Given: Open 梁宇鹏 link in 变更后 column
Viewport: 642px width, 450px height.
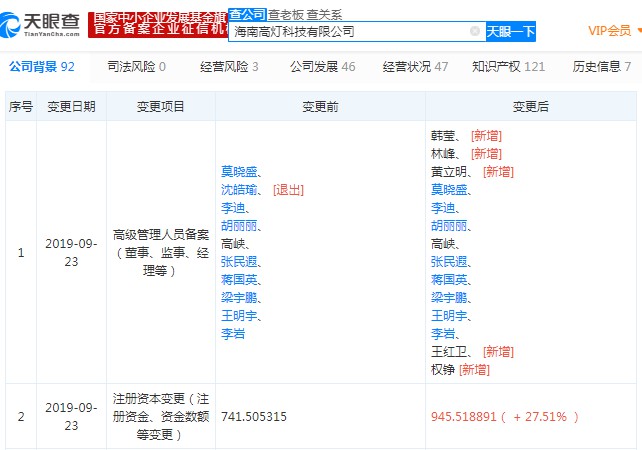Looking at the screenshot, I should [449, 298].
